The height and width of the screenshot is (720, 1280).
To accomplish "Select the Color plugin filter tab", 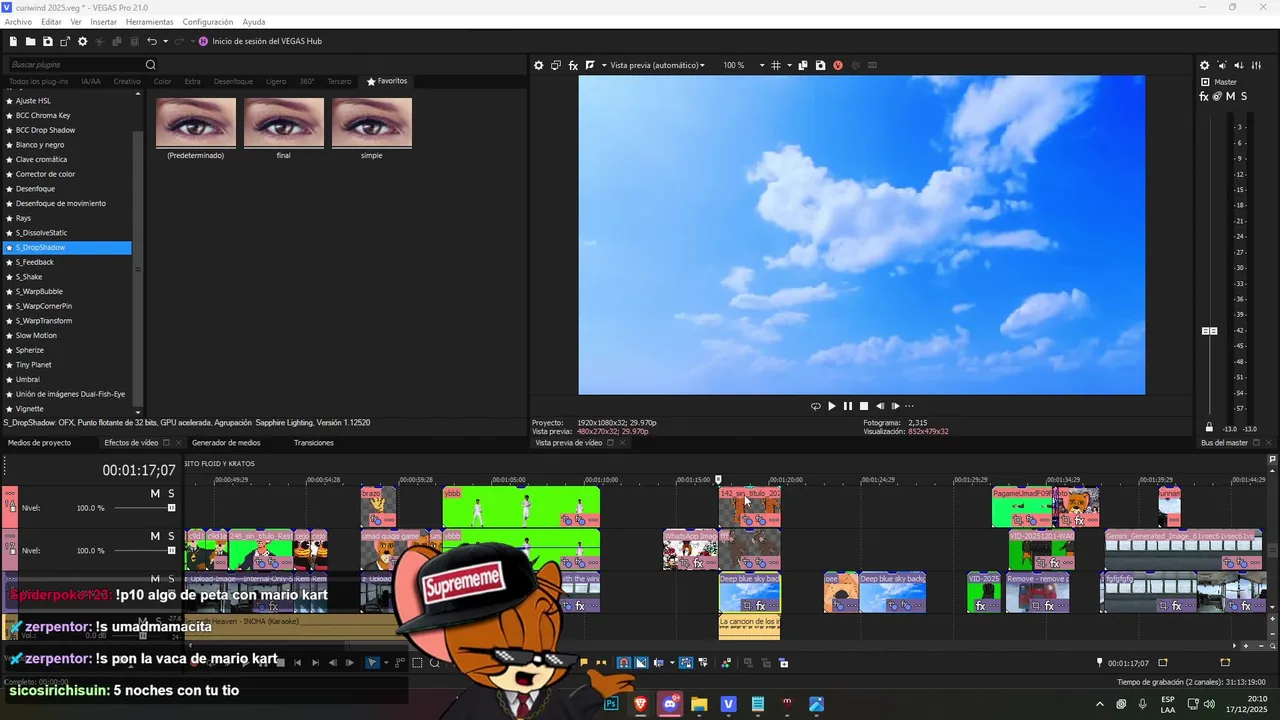I will click(162, 81).
